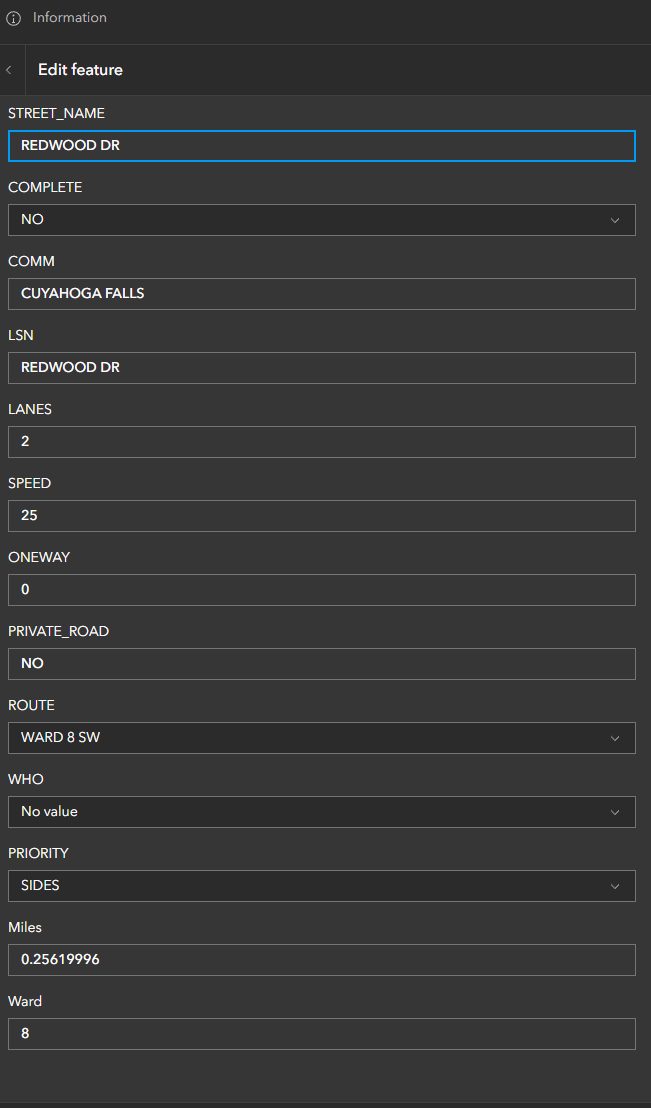
Task: Click the LSN field showing REDWOOD DR
Action: (322, 368)
